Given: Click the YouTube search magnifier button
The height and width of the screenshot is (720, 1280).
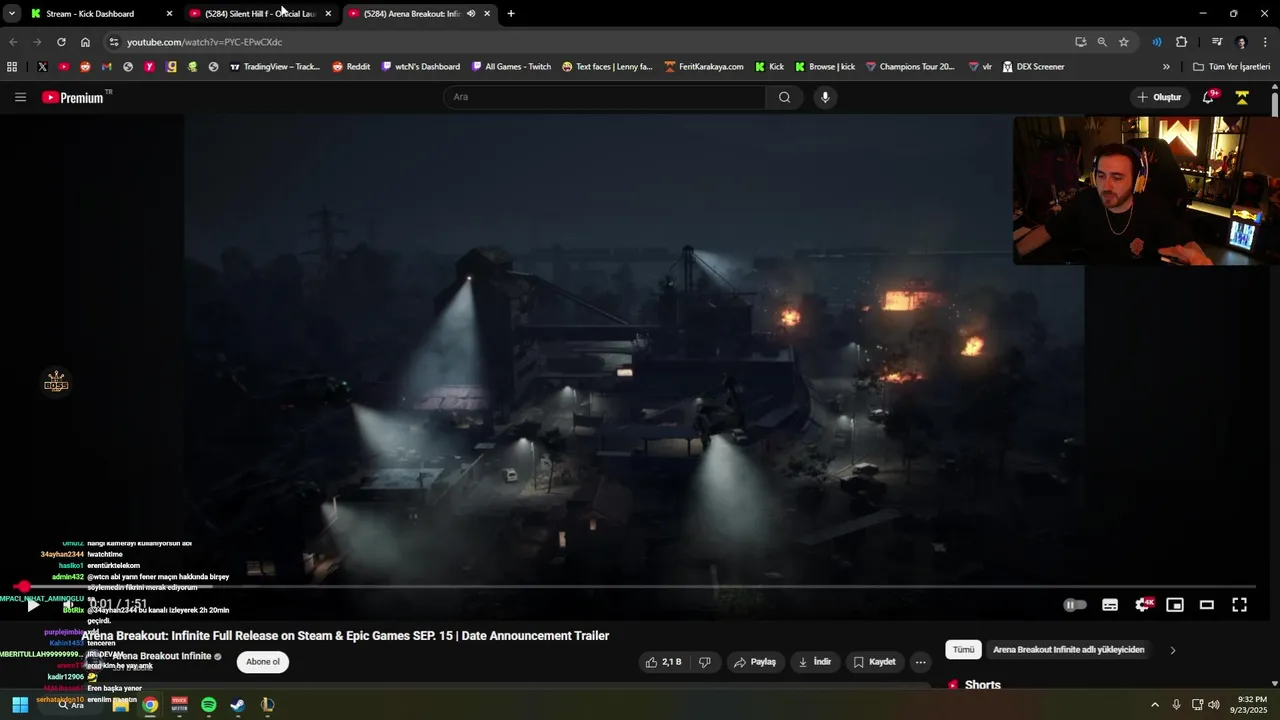Looking at the screenshot, I should click(x=784, y=97).
